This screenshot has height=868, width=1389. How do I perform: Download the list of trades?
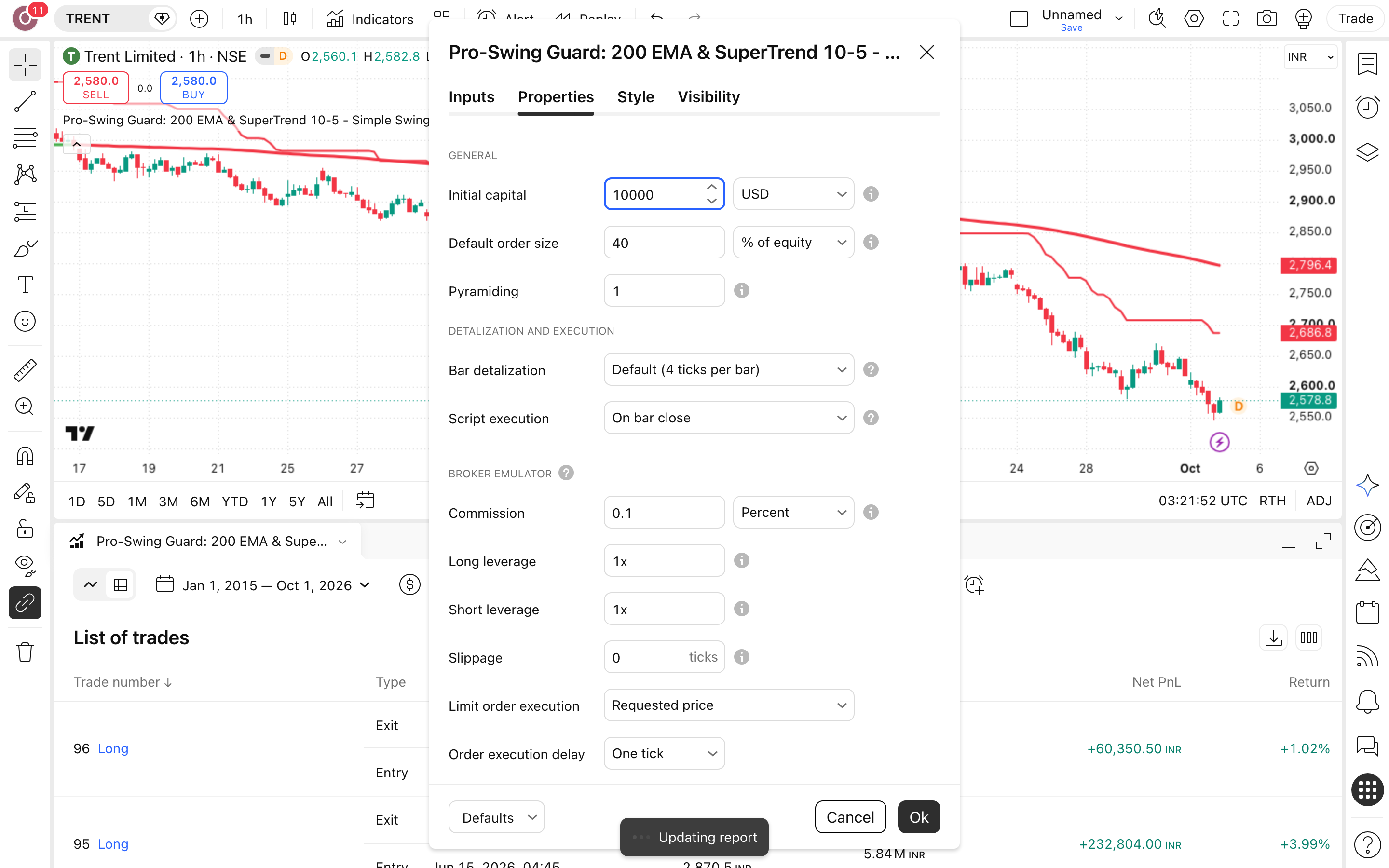[1273, 638]
